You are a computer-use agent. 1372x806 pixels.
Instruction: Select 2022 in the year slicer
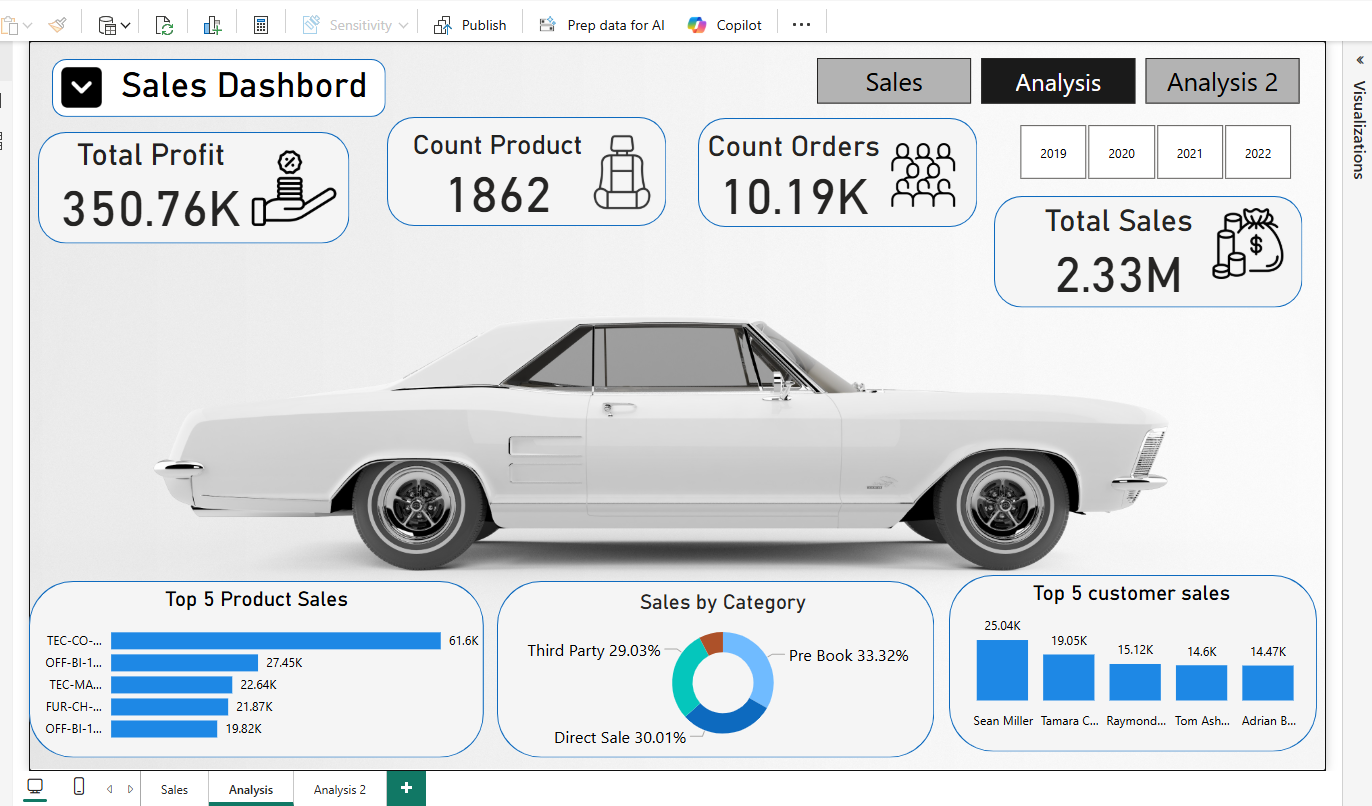[1258, 153]
